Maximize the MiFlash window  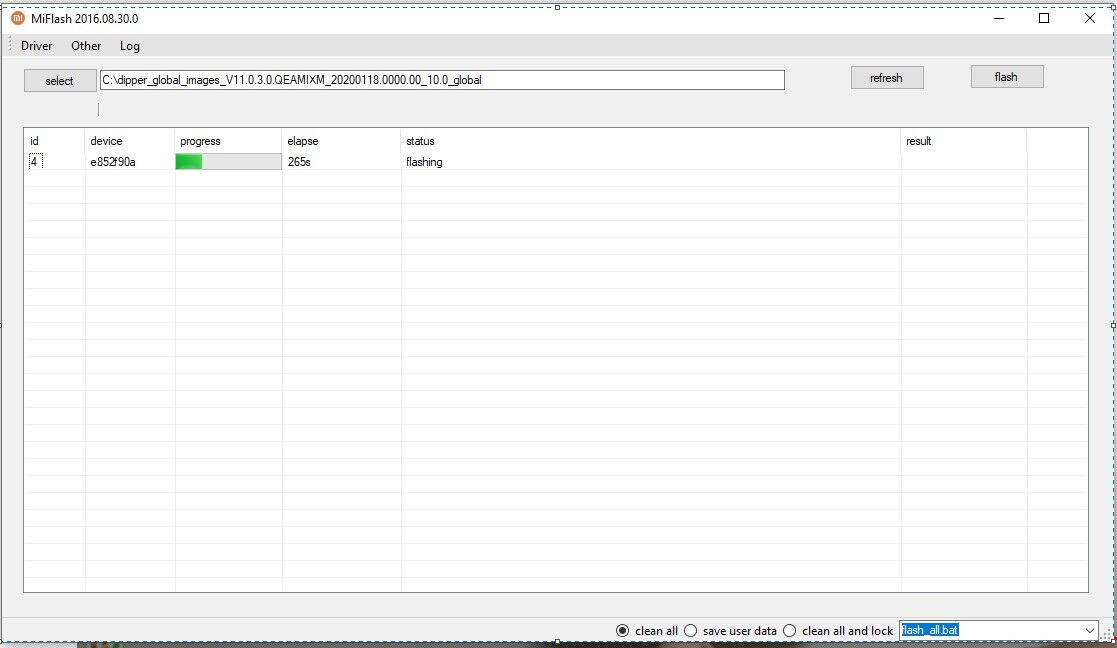tap(1044, 19)
